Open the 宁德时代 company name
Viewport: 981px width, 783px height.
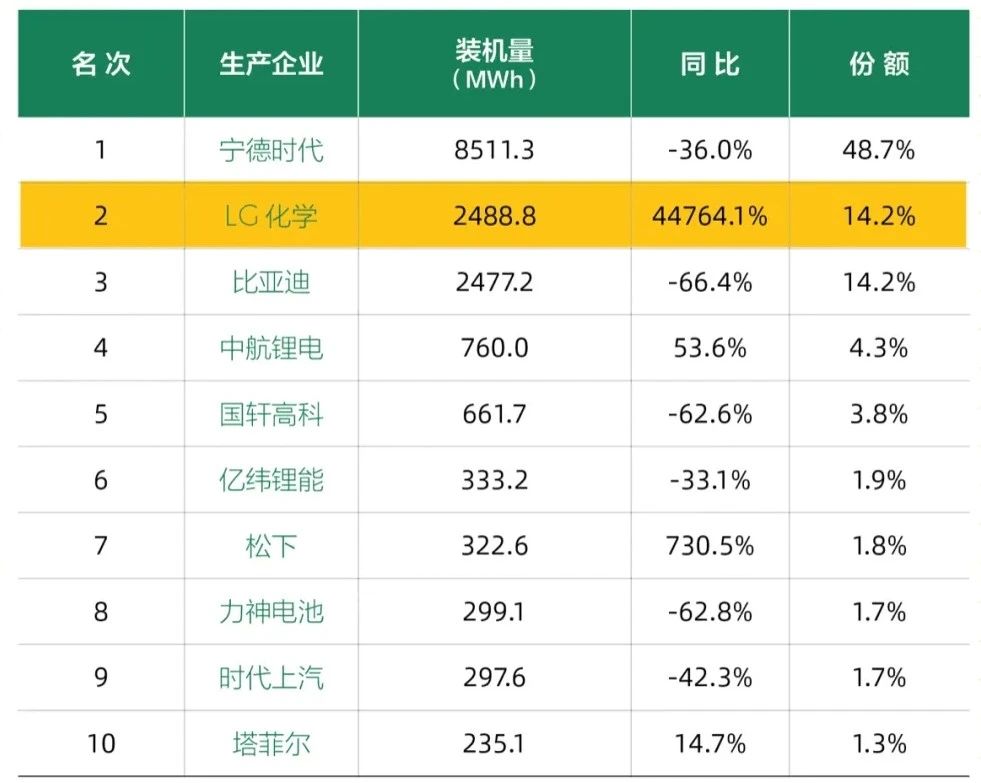tap(271, 150)
